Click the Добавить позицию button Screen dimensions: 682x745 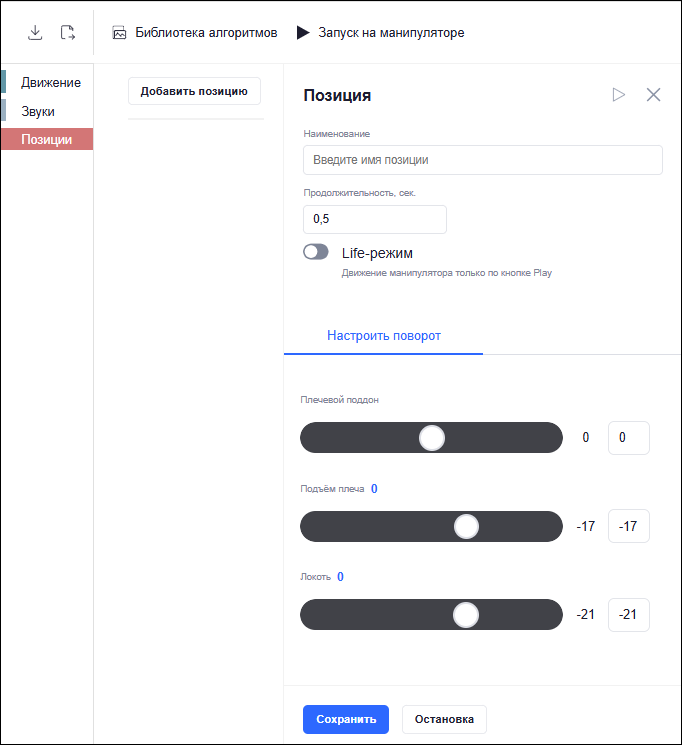pyautogui.click(x=194, y=91)
